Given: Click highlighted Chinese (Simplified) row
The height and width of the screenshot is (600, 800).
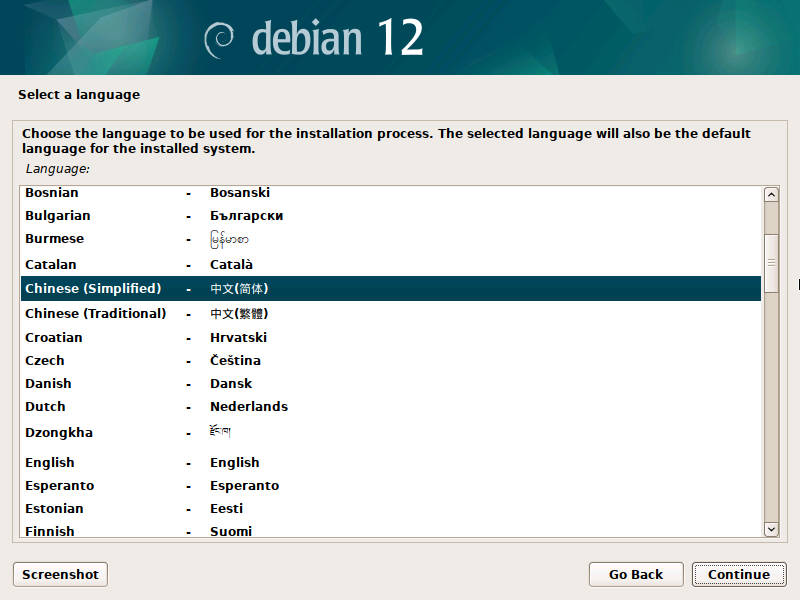Looking at the screenshot, I should point(92,288).
